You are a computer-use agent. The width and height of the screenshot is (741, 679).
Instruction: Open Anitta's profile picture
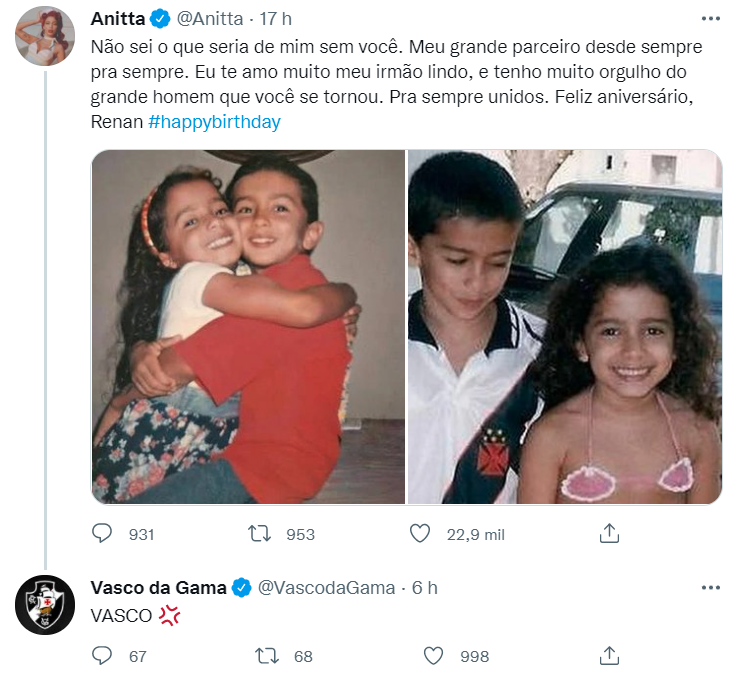click(45, 39)
